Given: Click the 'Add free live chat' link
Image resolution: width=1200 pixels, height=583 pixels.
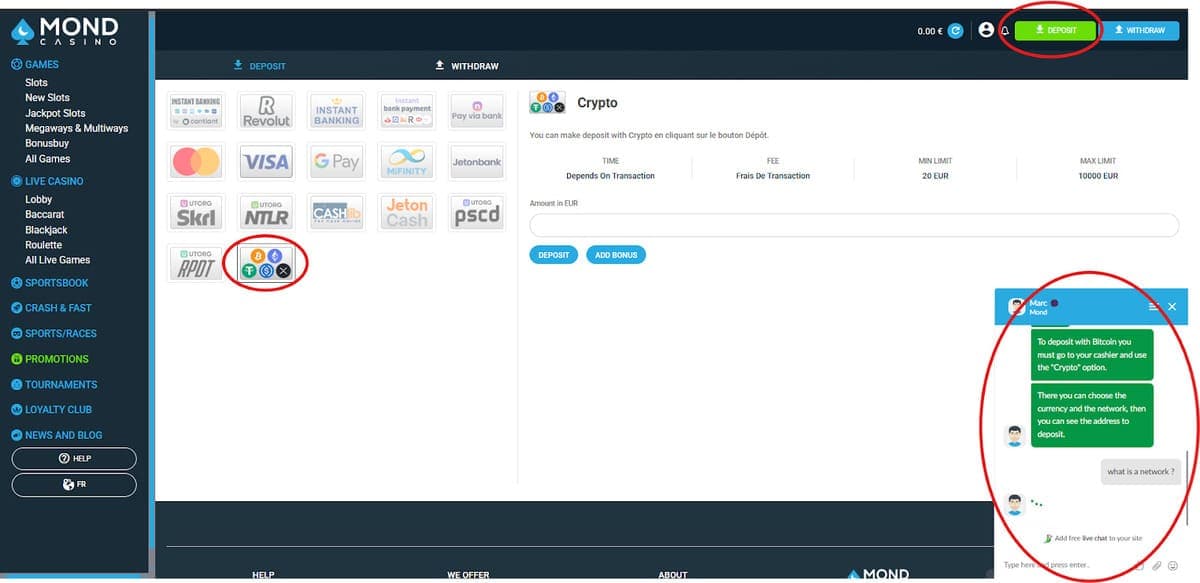Looking at the screenshot, I should point(1092,538).
